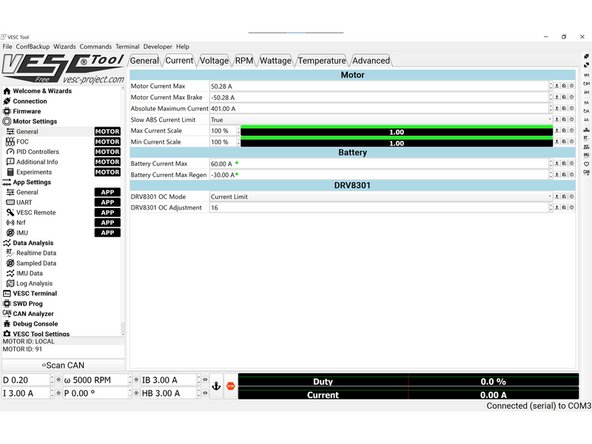
Task: Open the File menu
Action: [7, 46]
